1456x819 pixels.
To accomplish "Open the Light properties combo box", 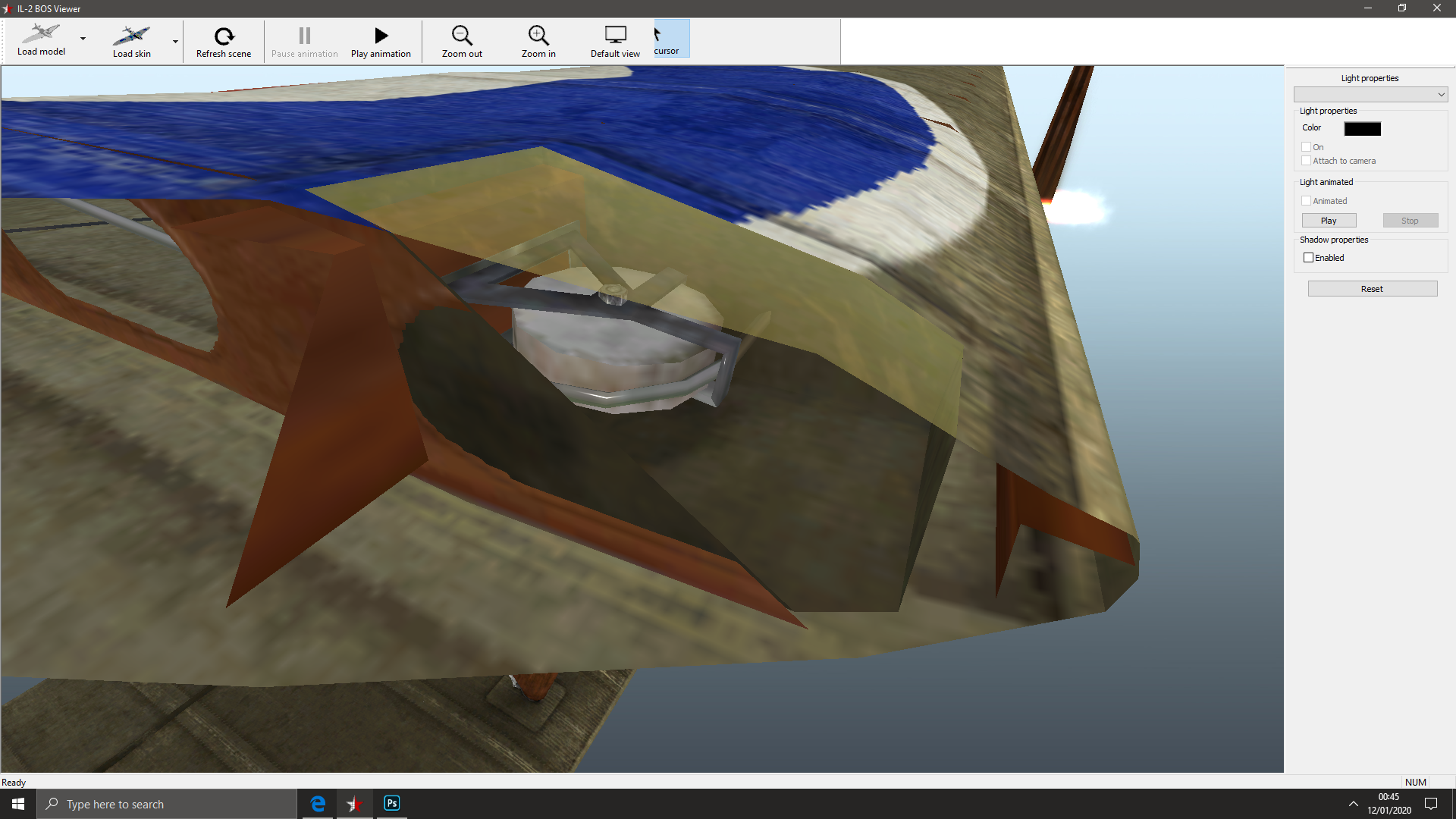I will (1370, 94).
